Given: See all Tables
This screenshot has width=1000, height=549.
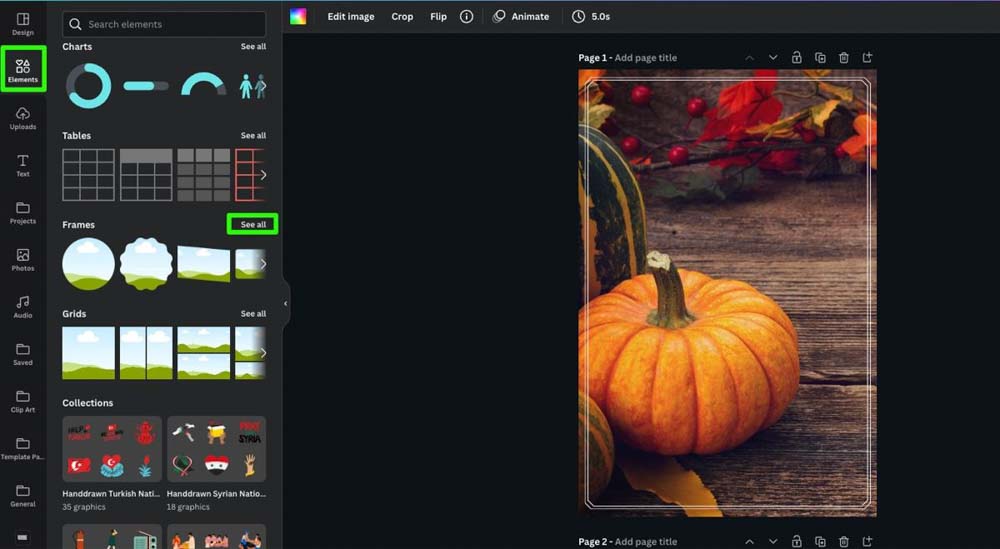Looking at the screenshot, I should click(x=253, y=136).
